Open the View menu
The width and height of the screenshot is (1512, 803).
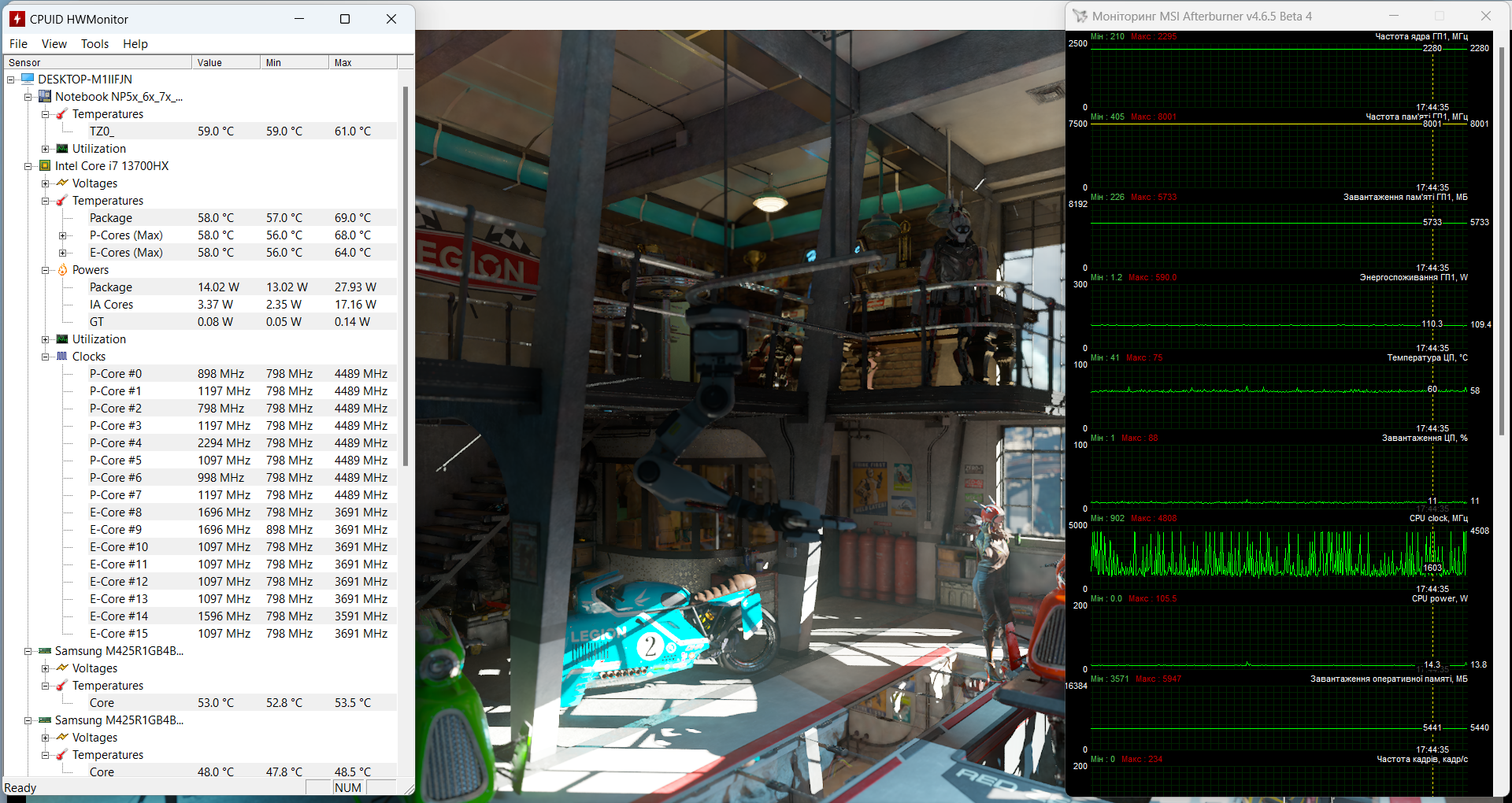54,44
